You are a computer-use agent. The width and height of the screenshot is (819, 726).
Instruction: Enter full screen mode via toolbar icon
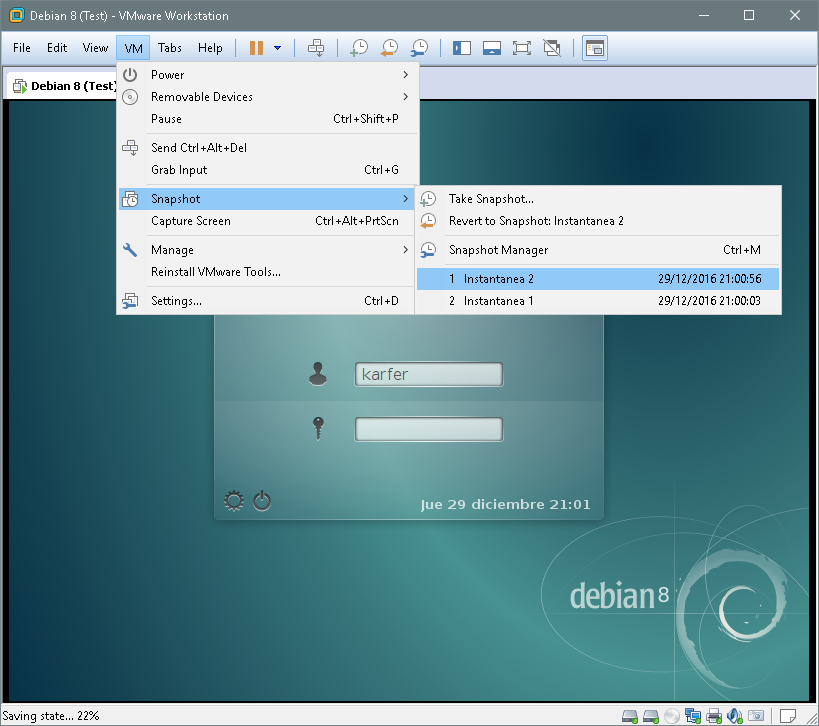click(x=522, y=48)
